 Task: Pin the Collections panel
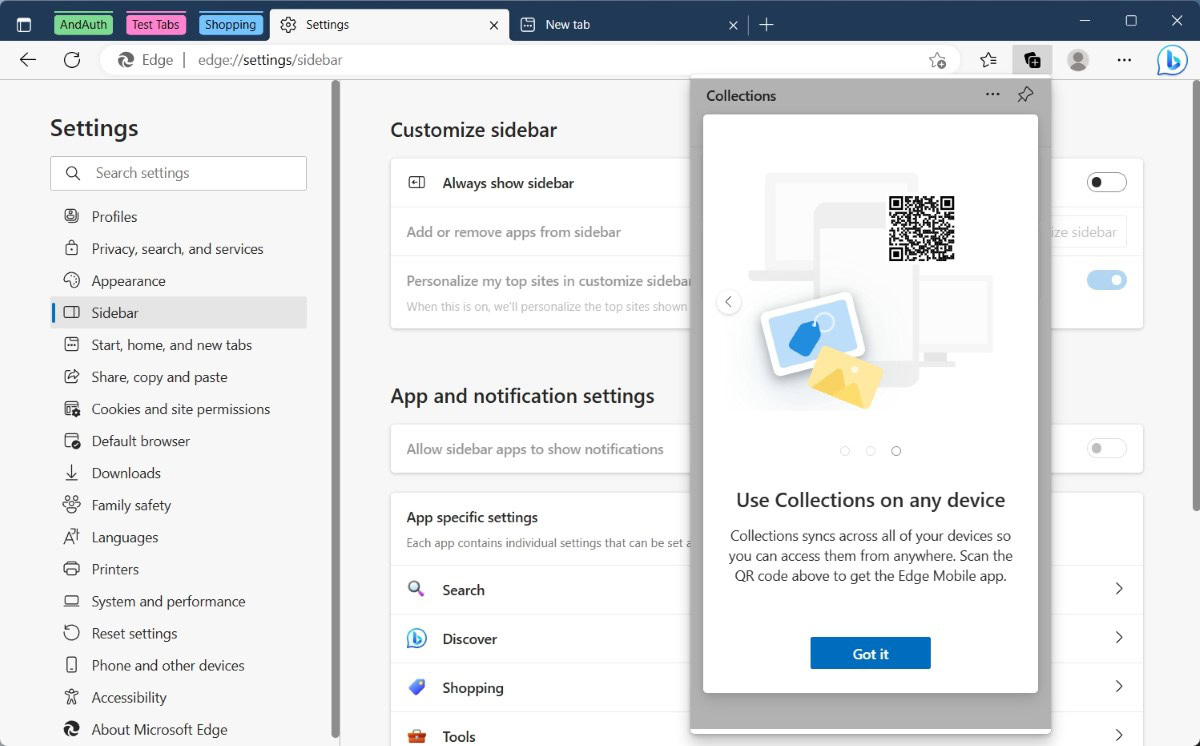tap(1025, 95)
